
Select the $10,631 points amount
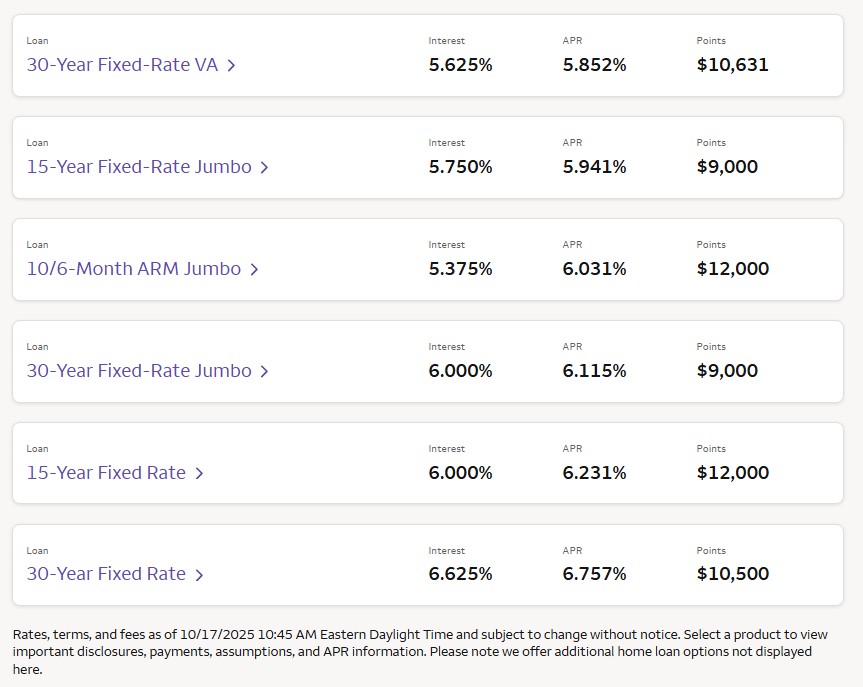coord(732,66)
